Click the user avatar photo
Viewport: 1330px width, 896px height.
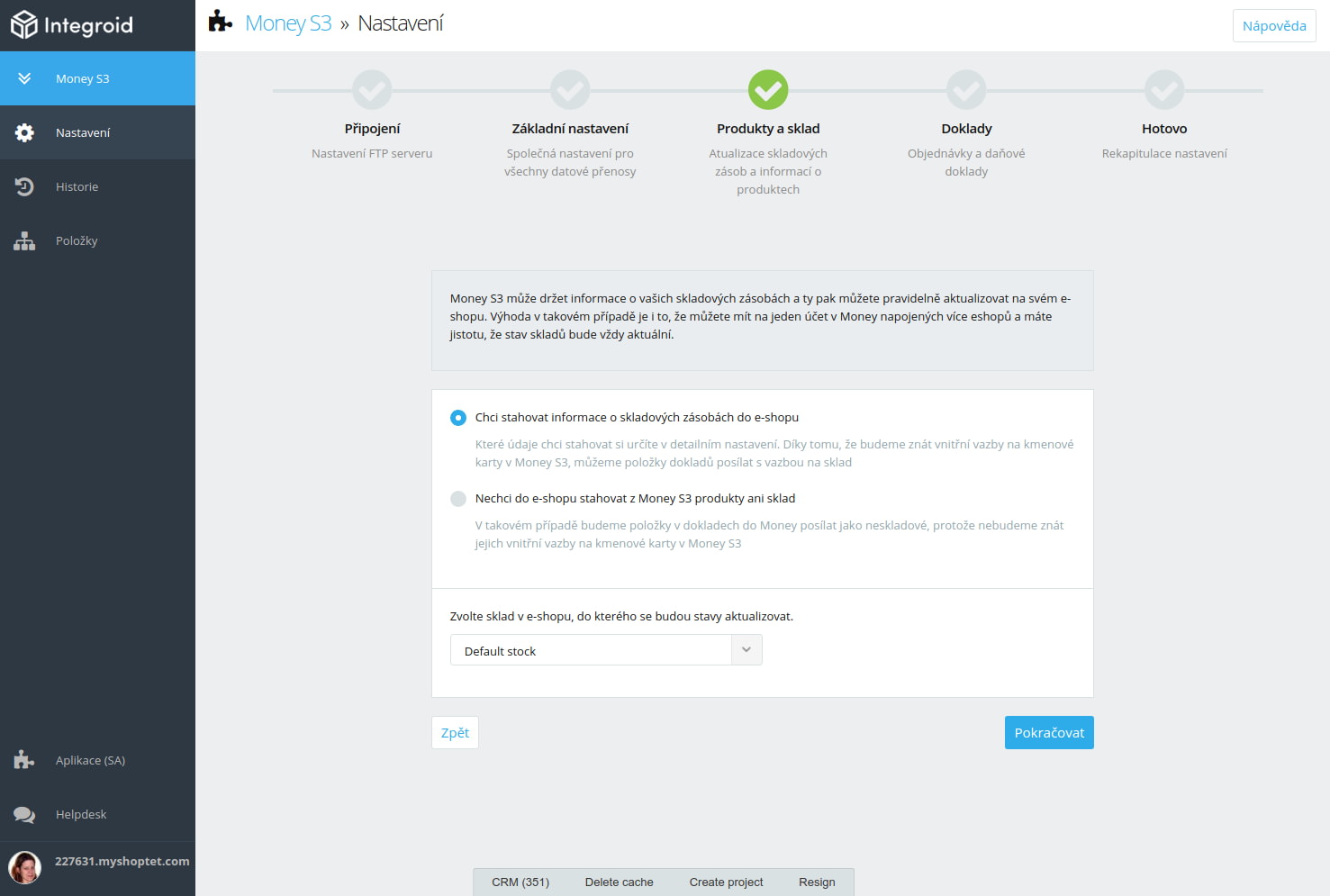pos(25,868)
